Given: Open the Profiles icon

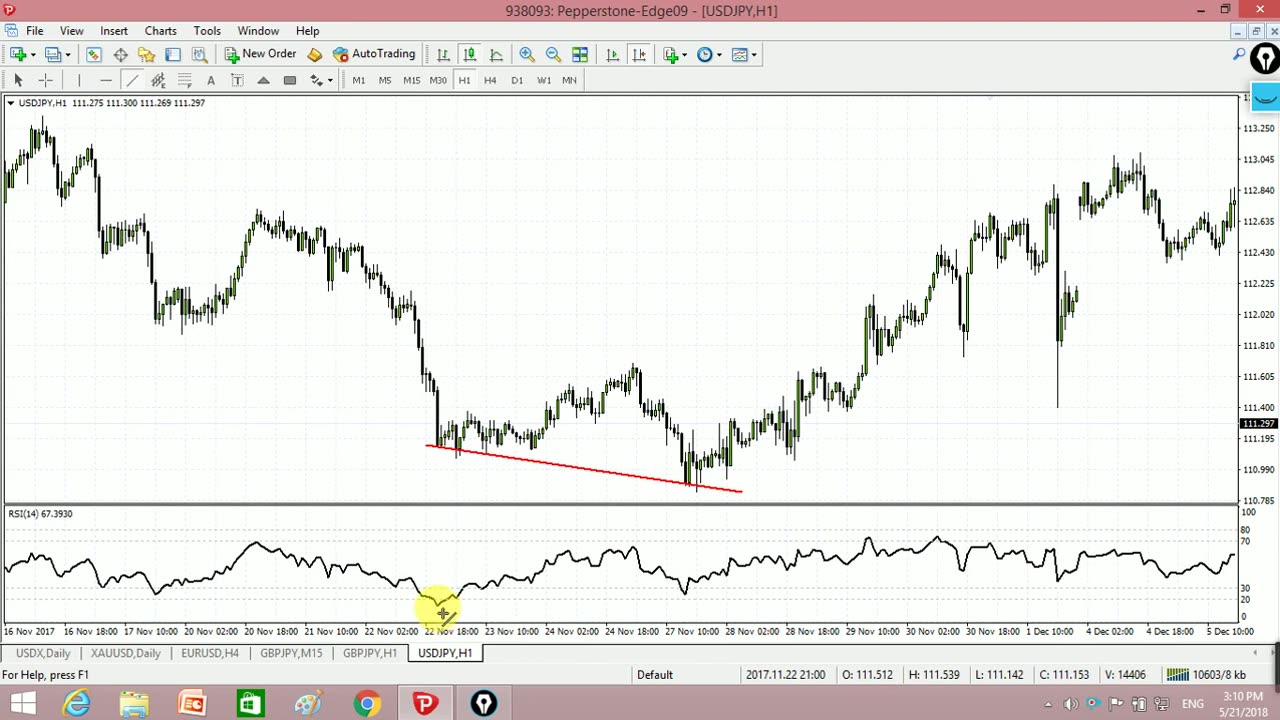Looking at the screenshot, I should [x=53, y=54].
